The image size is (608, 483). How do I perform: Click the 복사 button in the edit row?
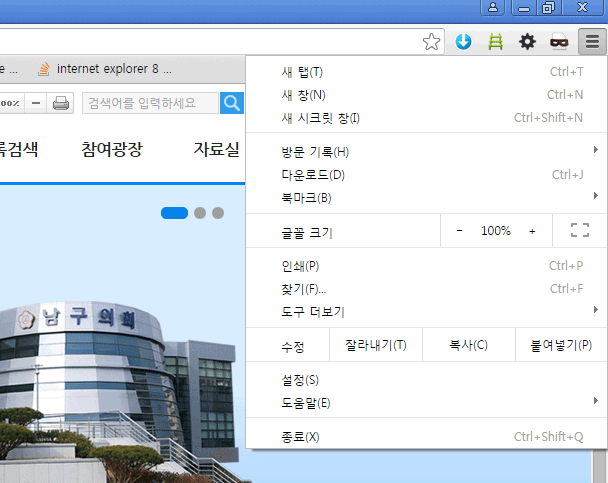coord(468,346)
